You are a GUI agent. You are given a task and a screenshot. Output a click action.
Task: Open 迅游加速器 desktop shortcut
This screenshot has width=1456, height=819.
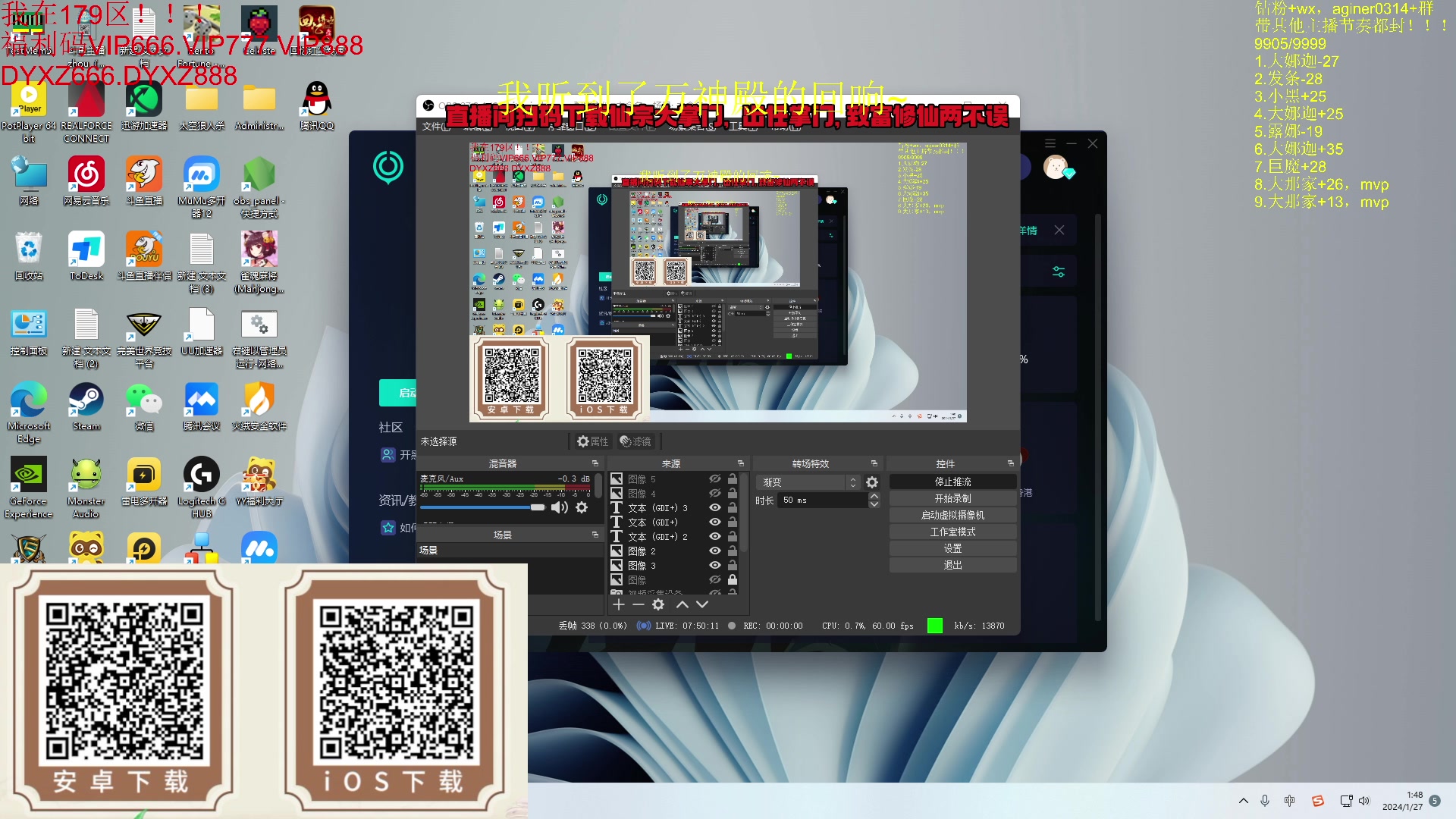pos(144,105)
